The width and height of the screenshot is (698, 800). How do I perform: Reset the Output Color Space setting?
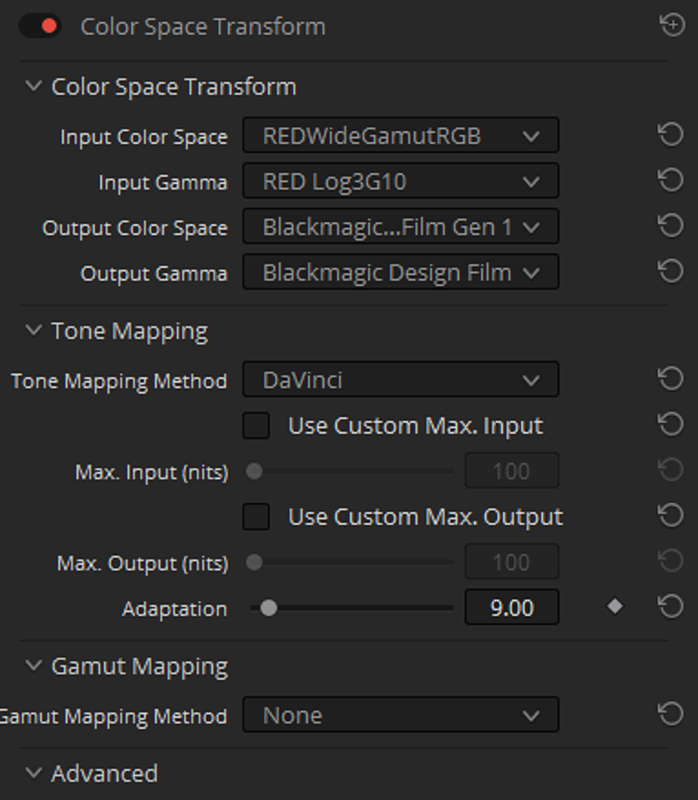(670, 226)
